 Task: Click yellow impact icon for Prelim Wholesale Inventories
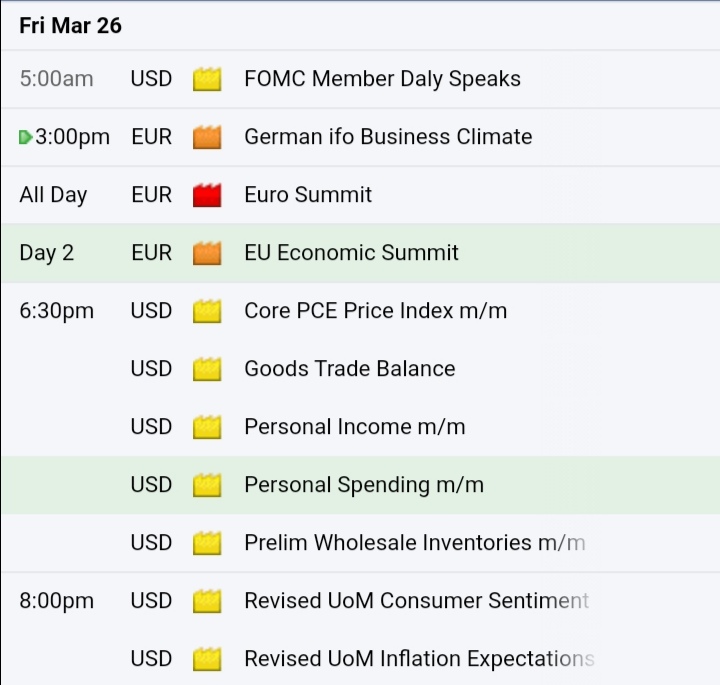tap(207, 543)
